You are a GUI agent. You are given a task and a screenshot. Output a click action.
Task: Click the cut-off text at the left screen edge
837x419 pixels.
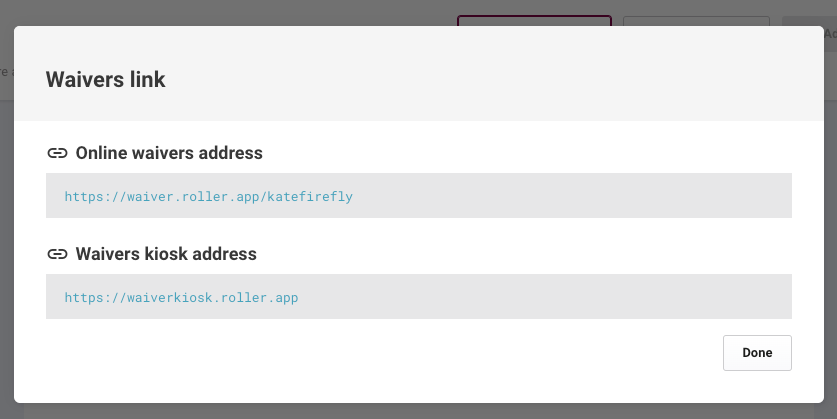(6, 72)
